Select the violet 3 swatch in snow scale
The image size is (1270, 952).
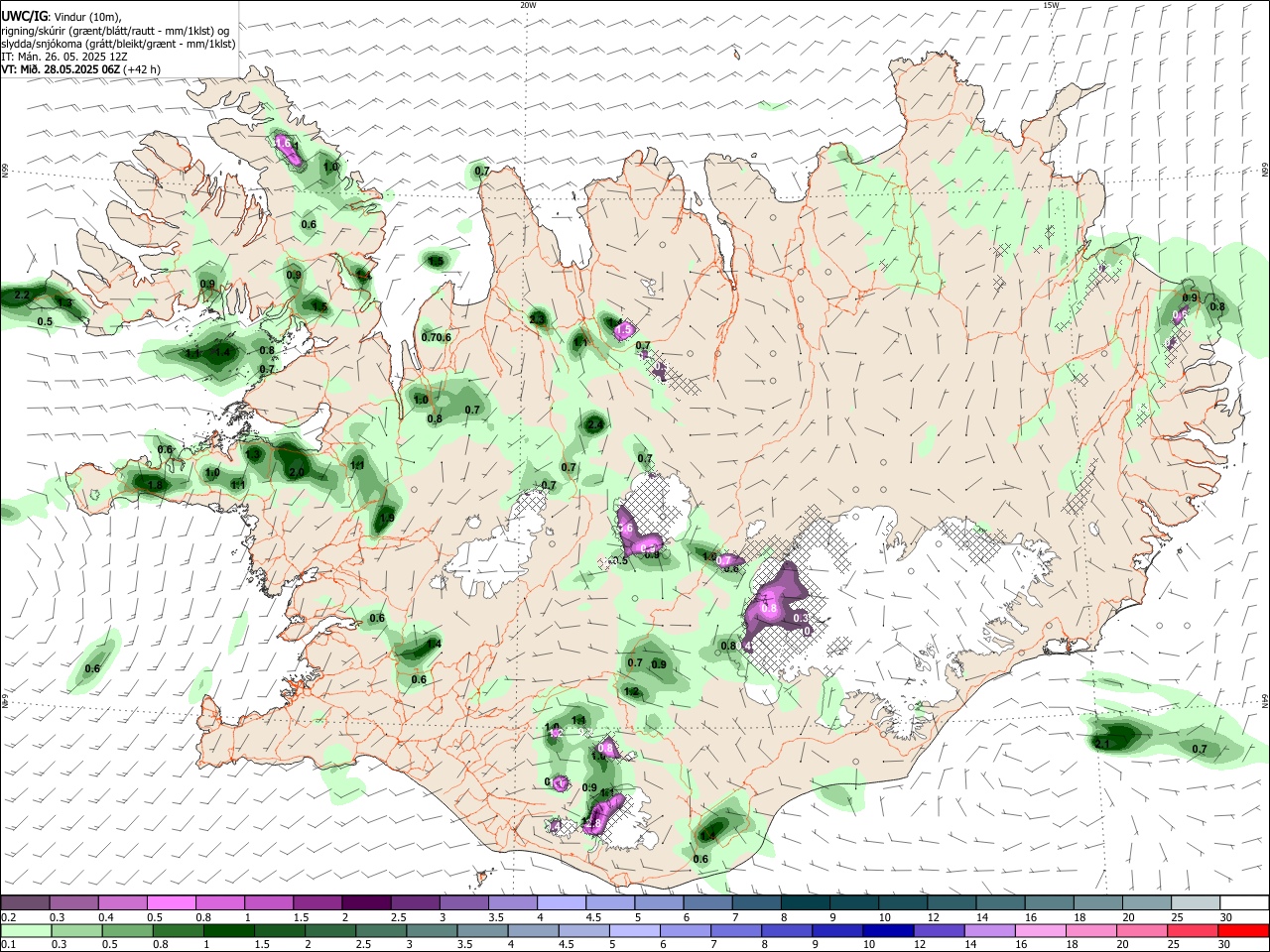(x=463, y=902)
